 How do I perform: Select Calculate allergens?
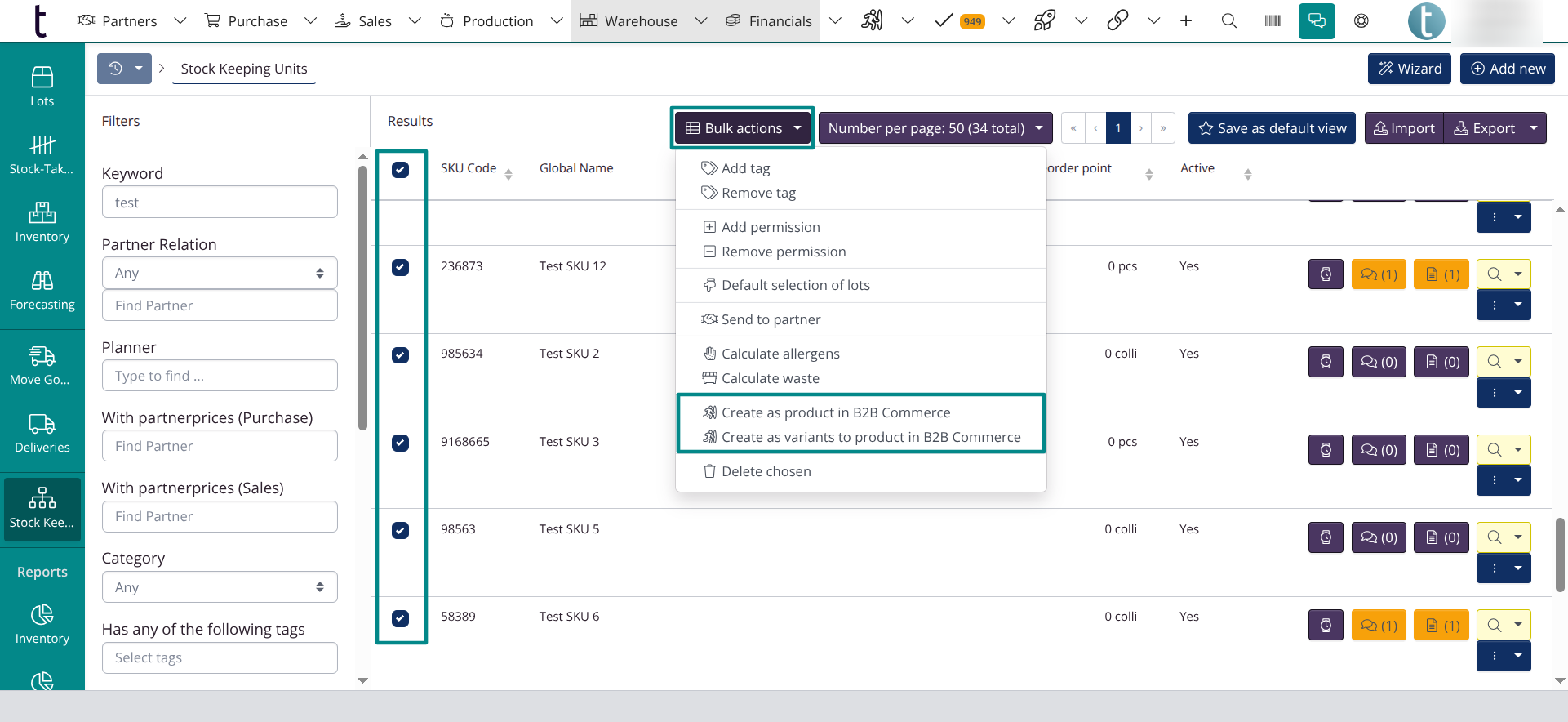[x=771, y=354]
